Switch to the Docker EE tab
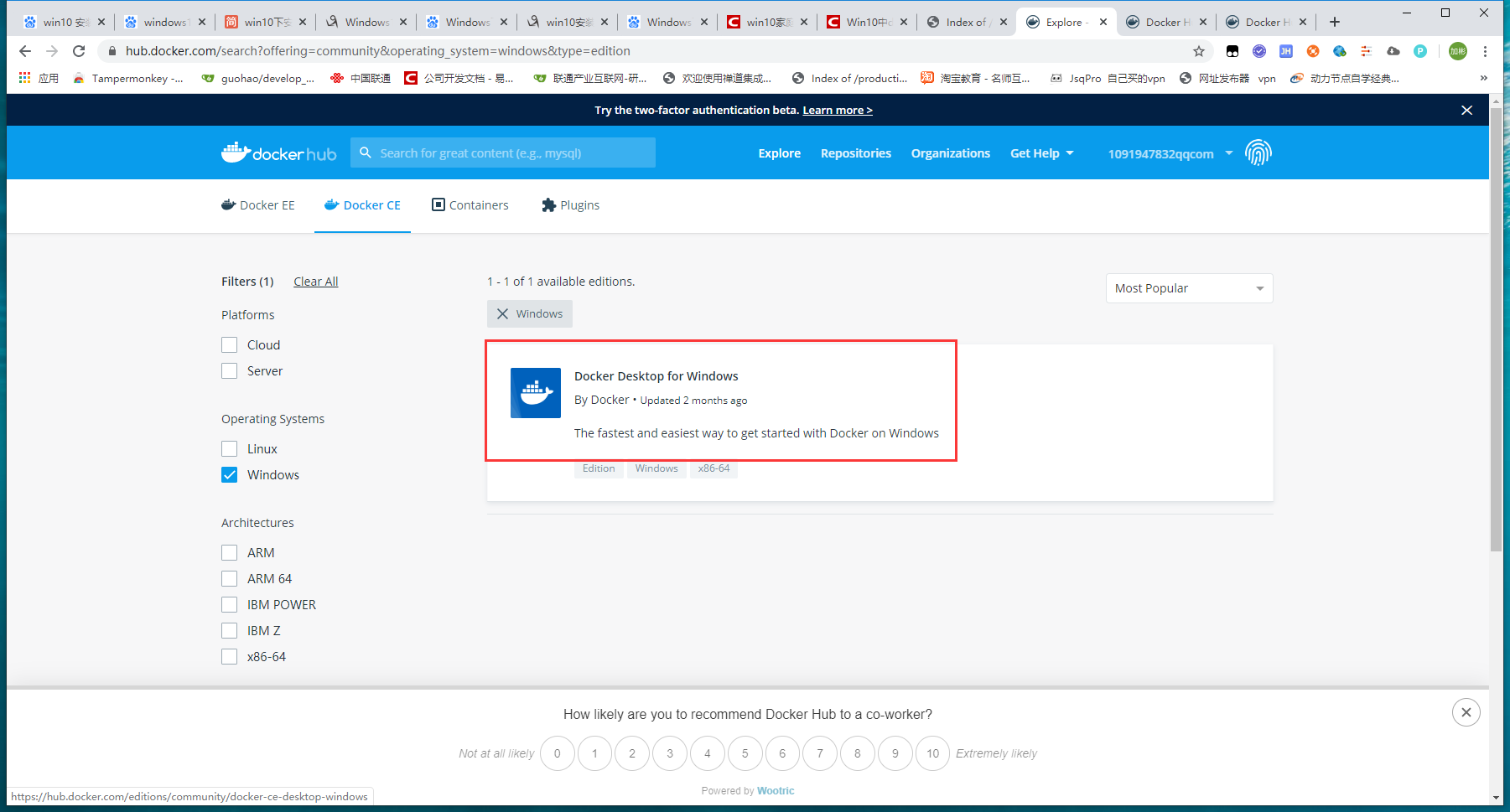The image size is (1510, 812). coord(258,205)
